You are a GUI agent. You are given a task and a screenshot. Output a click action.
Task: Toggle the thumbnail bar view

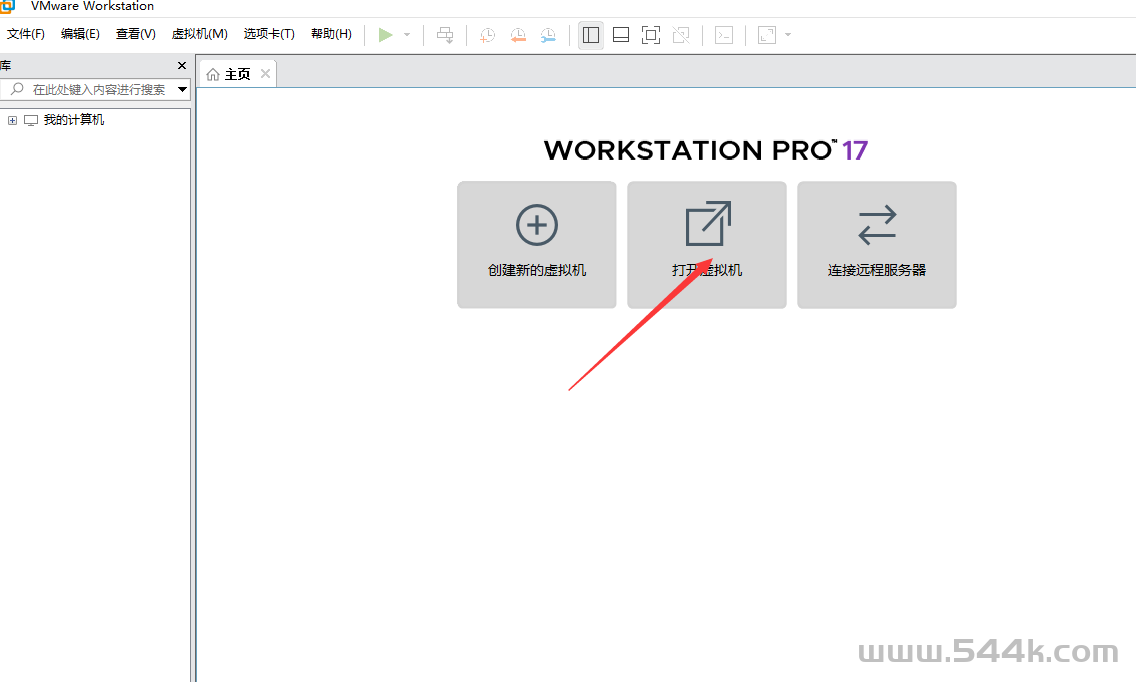pos(621,35)
